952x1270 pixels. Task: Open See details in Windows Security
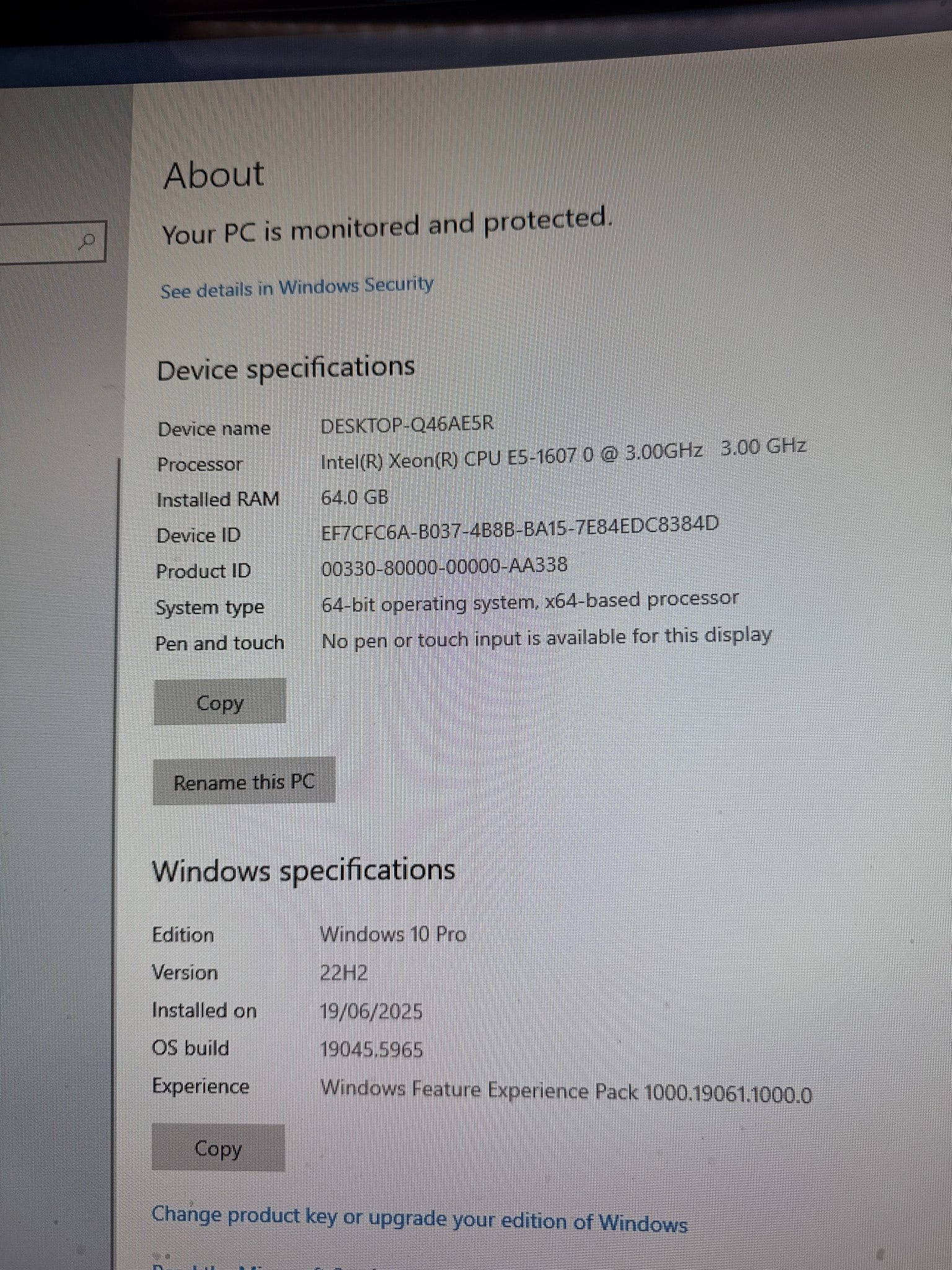pos(296,288)
